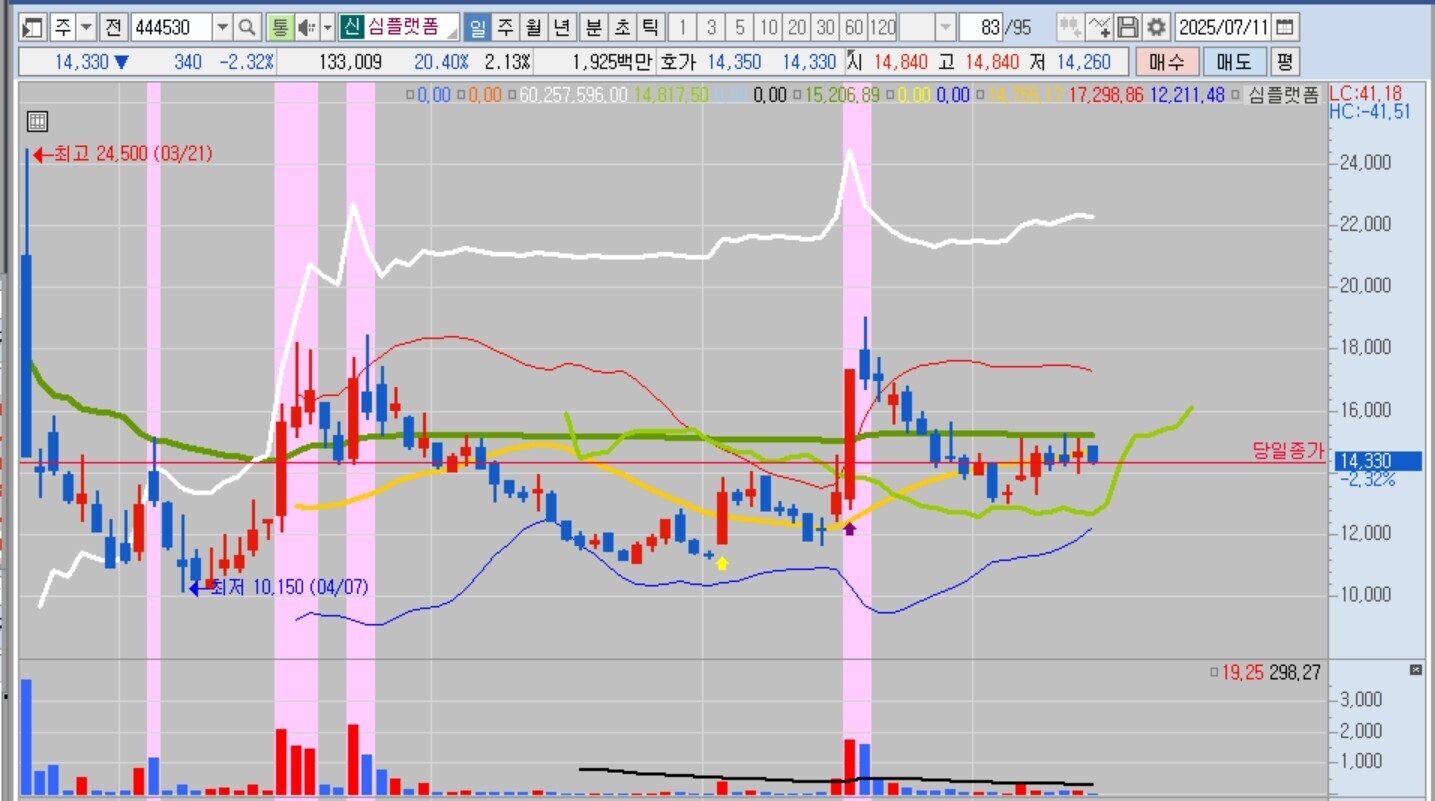Image resolution: width=1435 pixels, height=801 pixels.
Task: Open chart settings with the gear icon
Action: 1157,27
